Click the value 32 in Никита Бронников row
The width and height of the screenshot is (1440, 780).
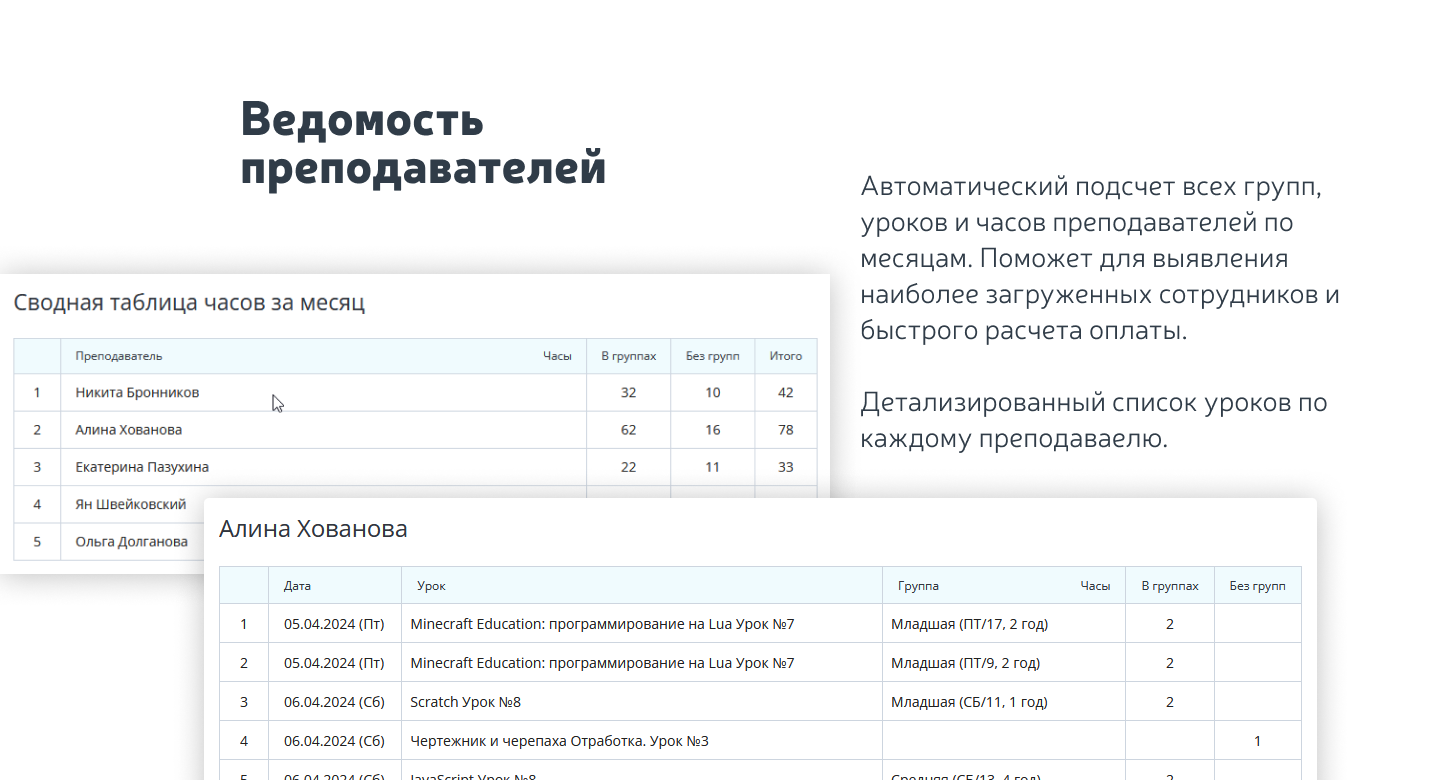pos(629,393)
